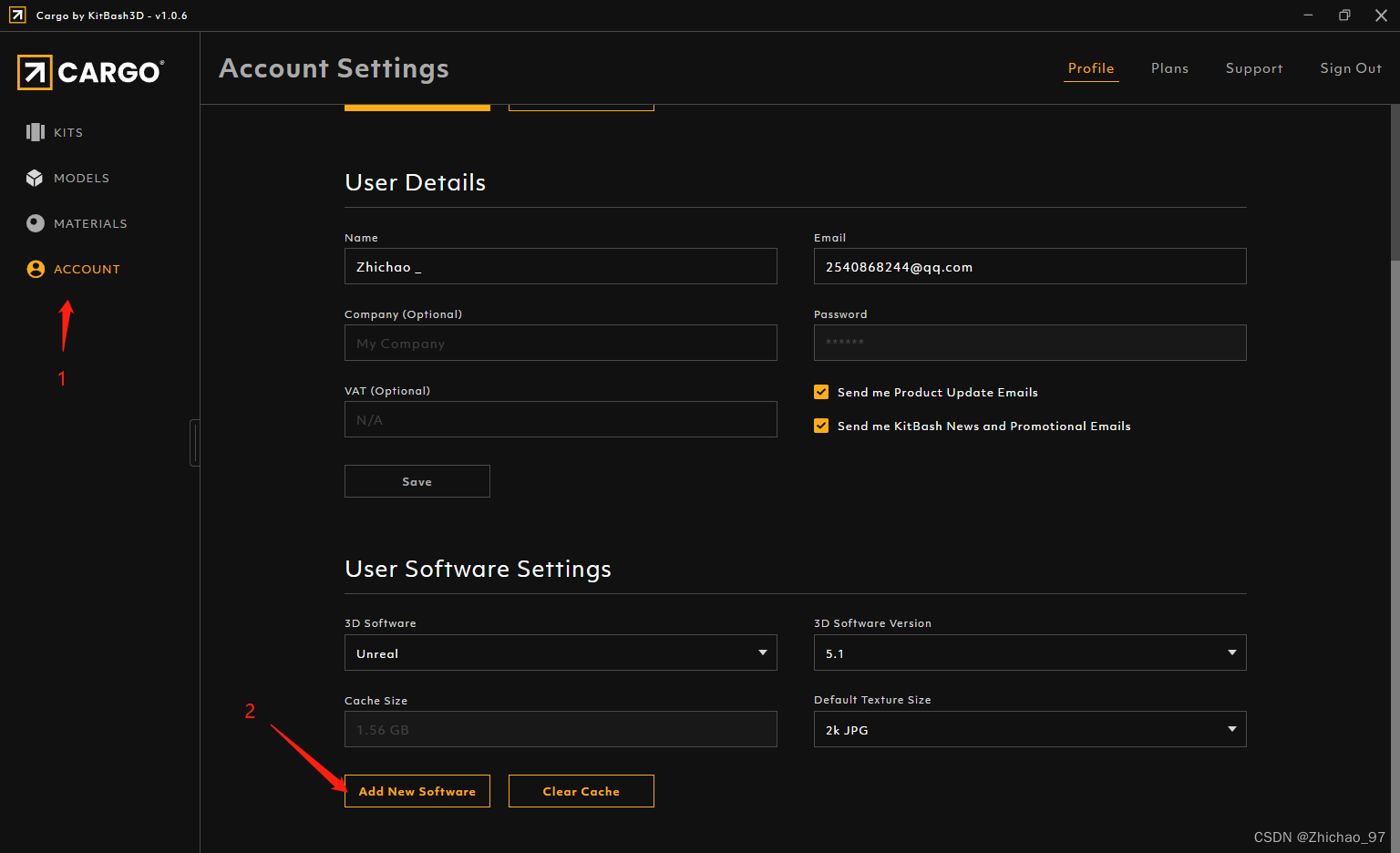This screenshot has height=853, width=1400.
Task: Click the MATERIALS sidebar label
Action: pyautogui.click(x=90, y=223)
